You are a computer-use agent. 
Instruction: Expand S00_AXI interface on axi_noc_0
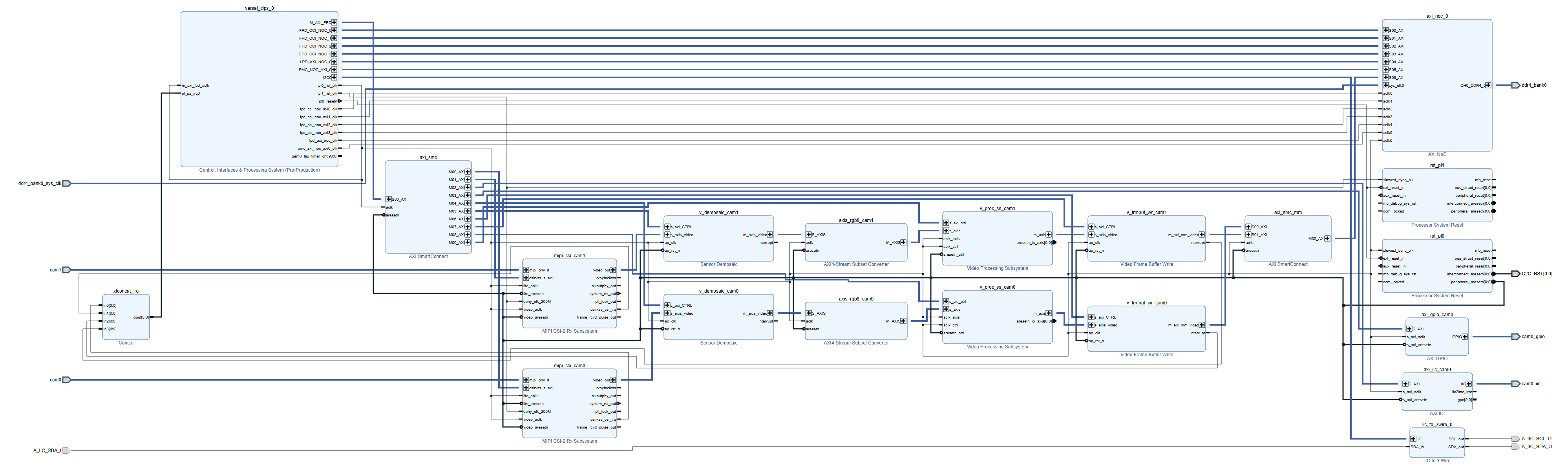pos(1385,31)
